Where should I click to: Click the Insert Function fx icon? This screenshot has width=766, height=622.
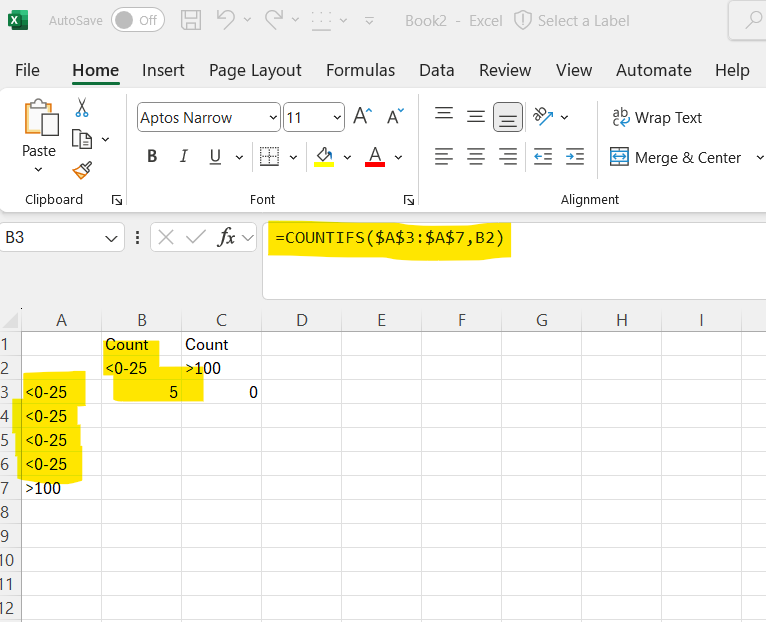pyautogui.click(x=226, y=237)
